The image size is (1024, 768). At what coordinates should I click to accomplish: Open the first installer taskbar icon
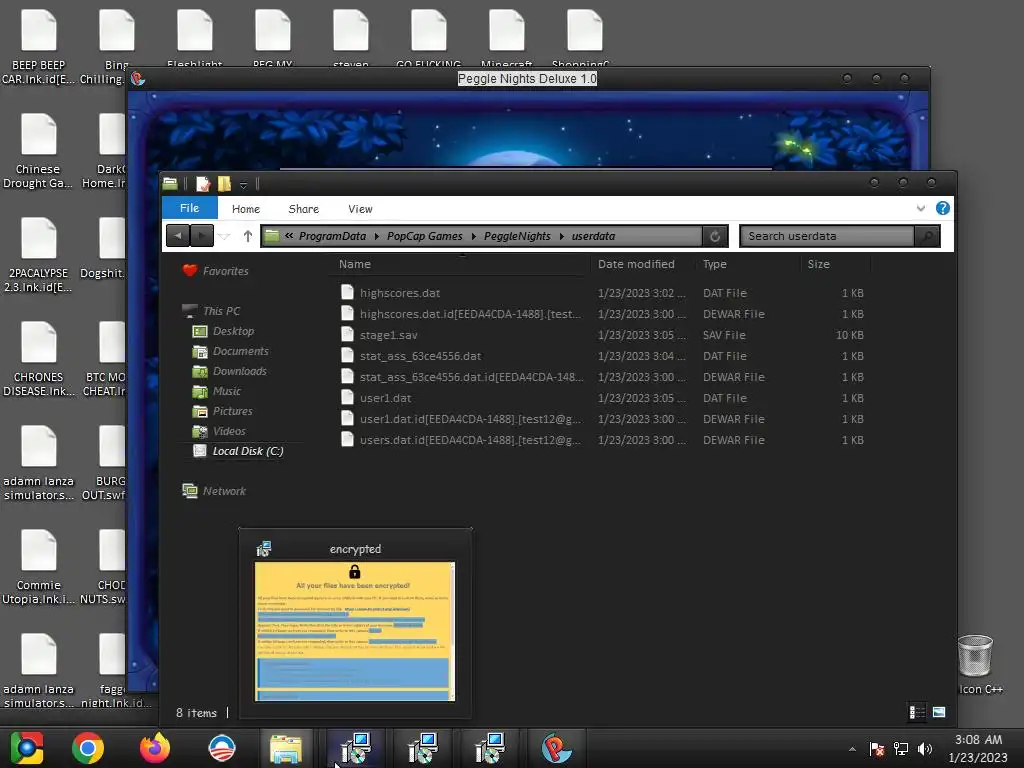point(356,748)
